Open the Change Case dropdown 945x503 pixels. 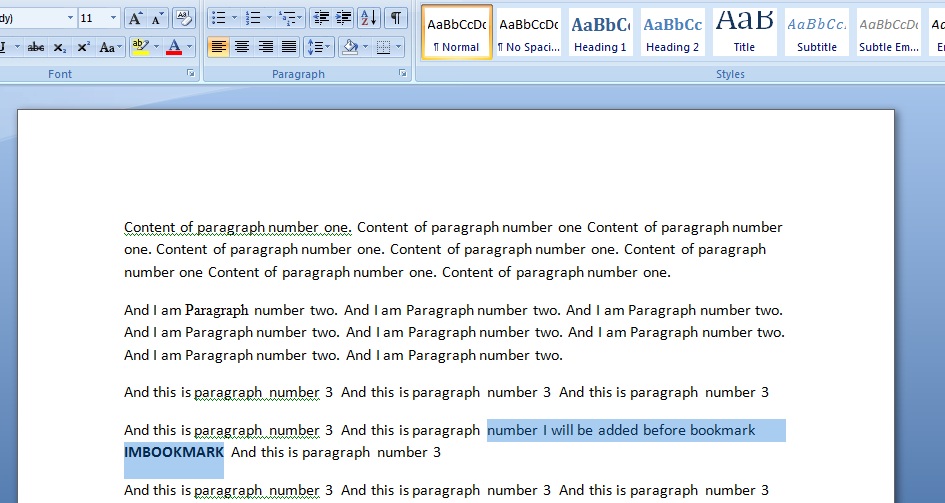(108, 47)
